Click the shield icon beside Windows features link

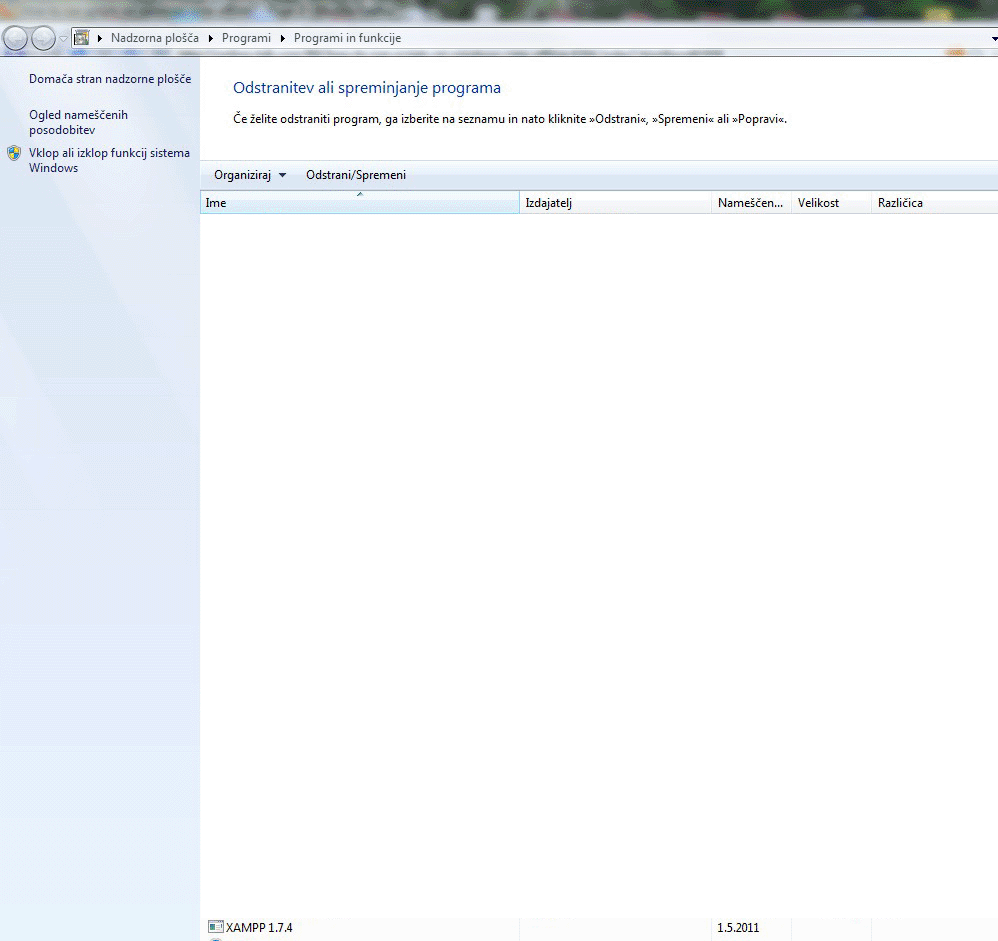[14, 153]
